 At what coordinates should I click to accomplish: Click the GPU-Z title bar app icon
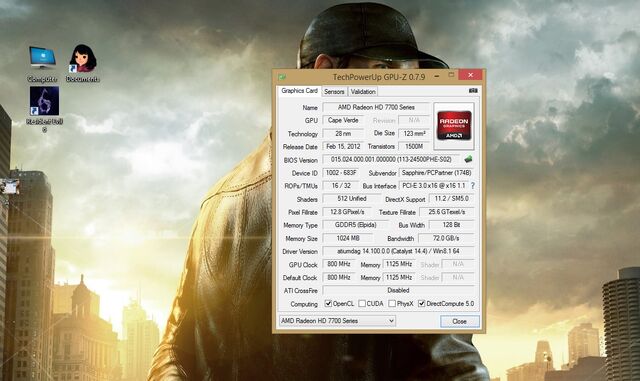tap(282, 77)
